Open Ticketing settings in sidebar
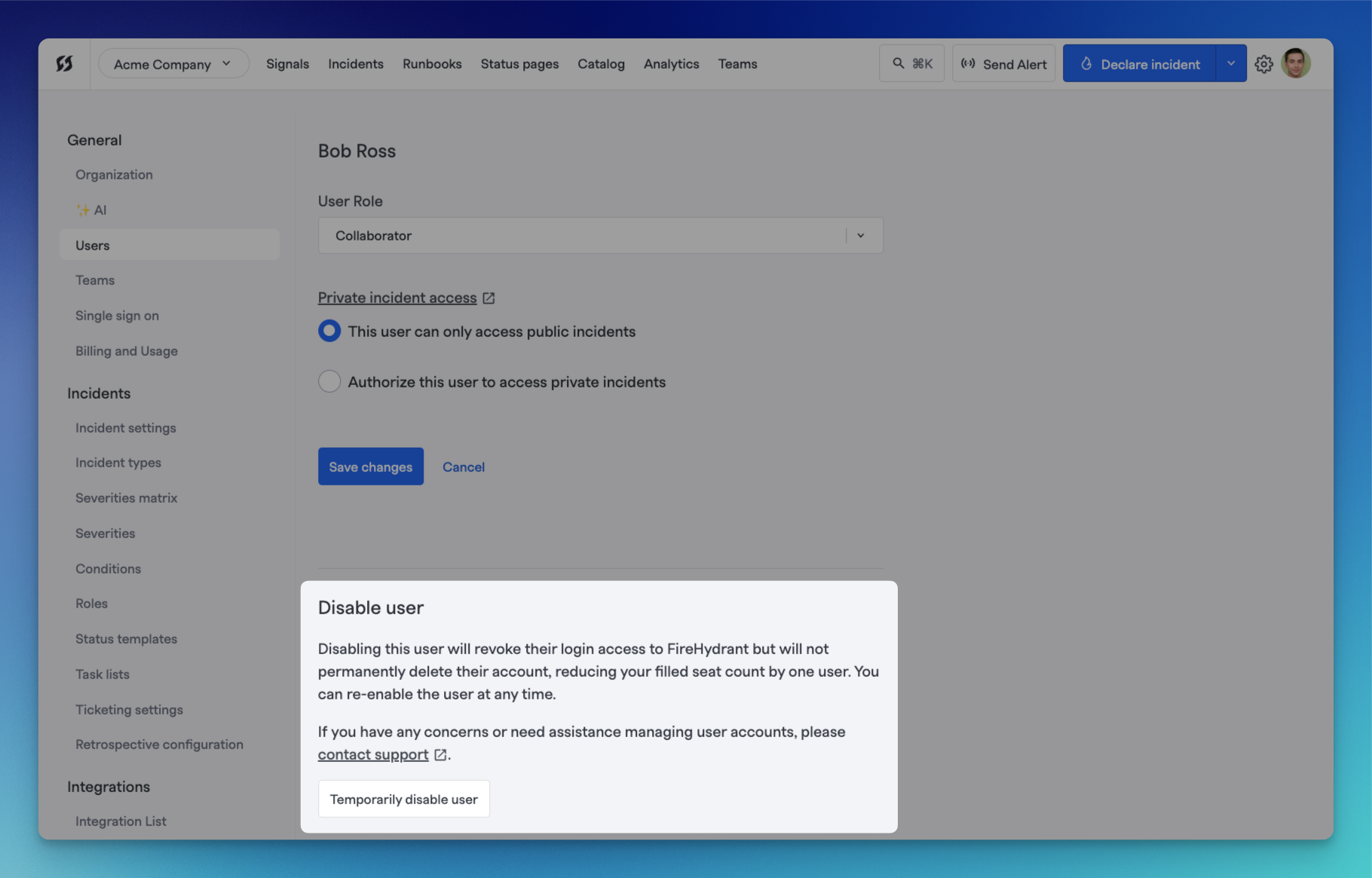 [130, 710]
